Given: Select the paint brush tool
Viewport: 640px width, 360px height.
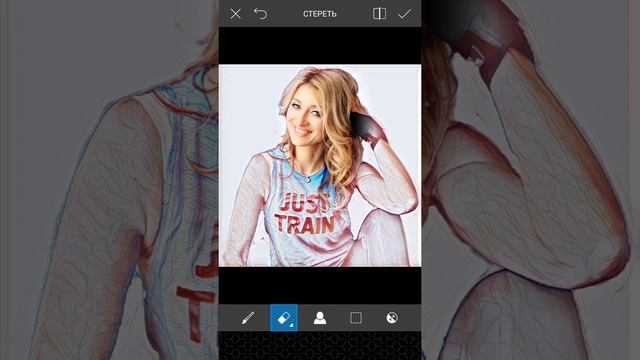Looking at the screenshot, I should [248, 318].
